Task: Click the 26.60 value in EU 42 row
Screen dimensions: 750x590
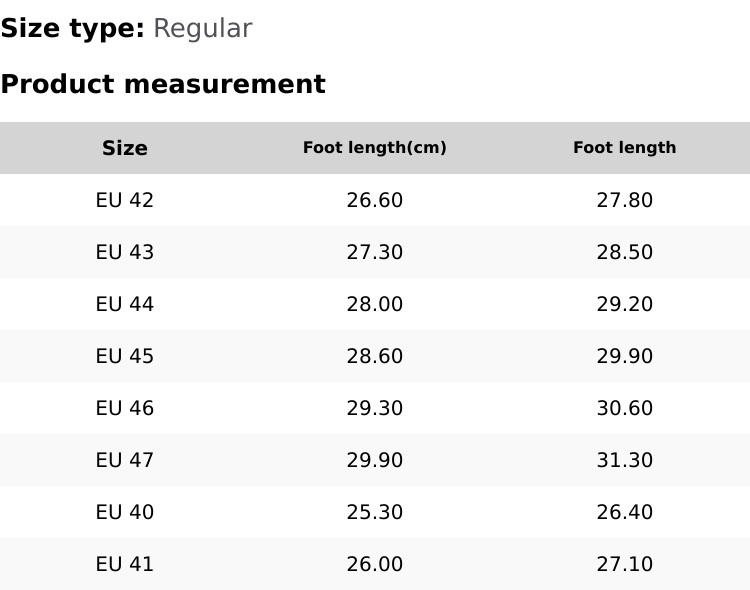Action: tap(375, 200)
